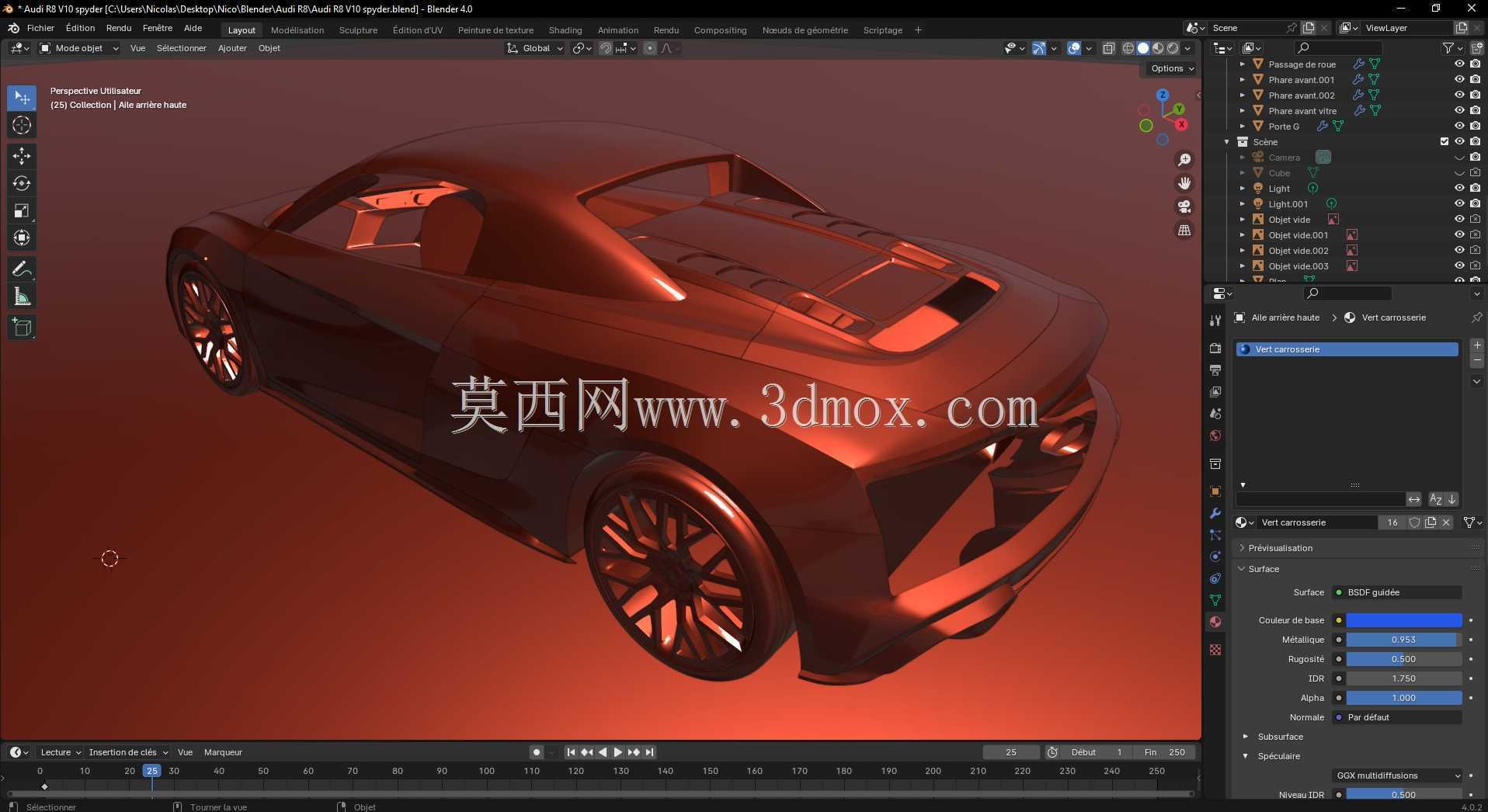Select the Measure tool
This screenshot has width=1488, height=812.
click(x=22, y=297)
